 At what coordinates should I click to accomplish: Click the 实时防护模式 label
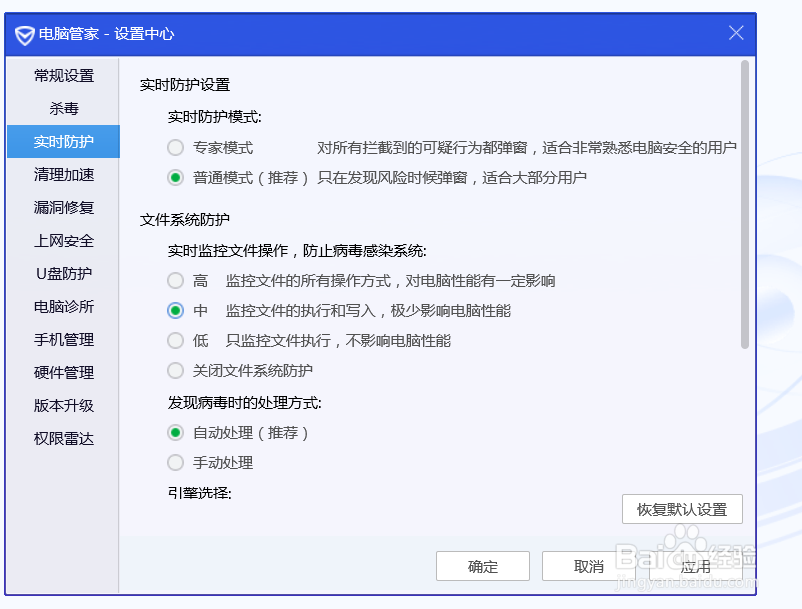[215, 117]
